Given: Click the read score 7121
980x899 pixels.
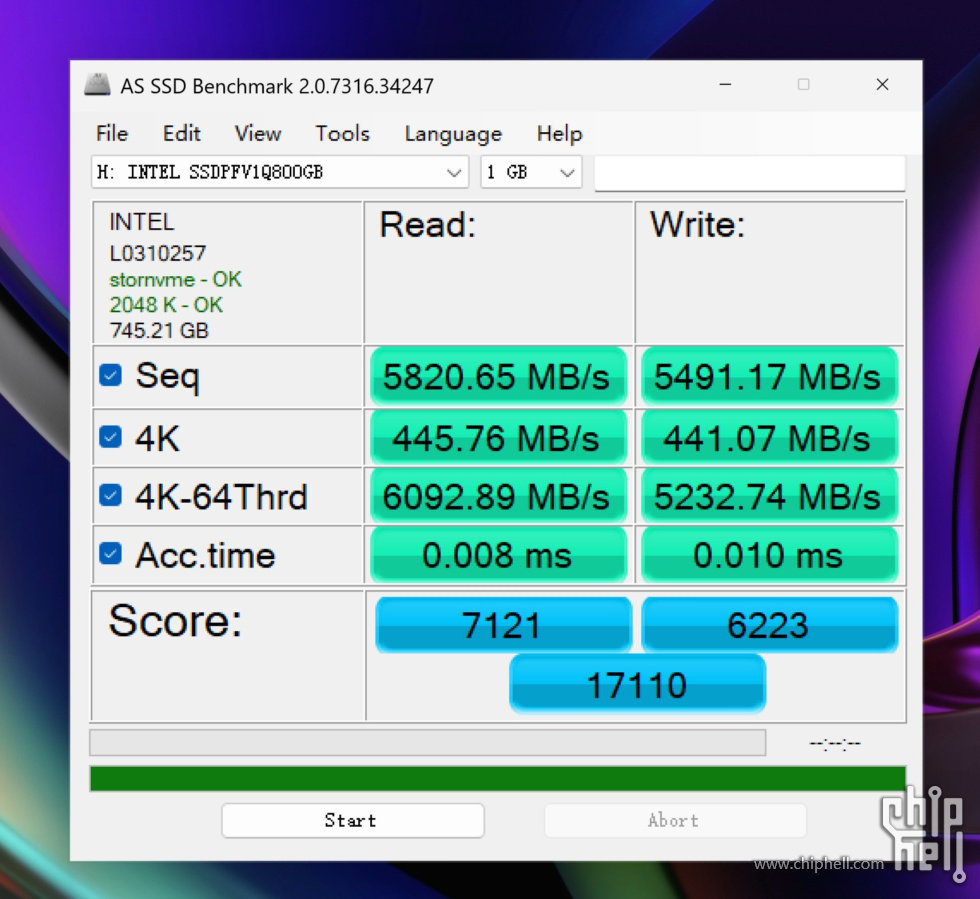Looking at the screenshot, I should click(503, 625).
